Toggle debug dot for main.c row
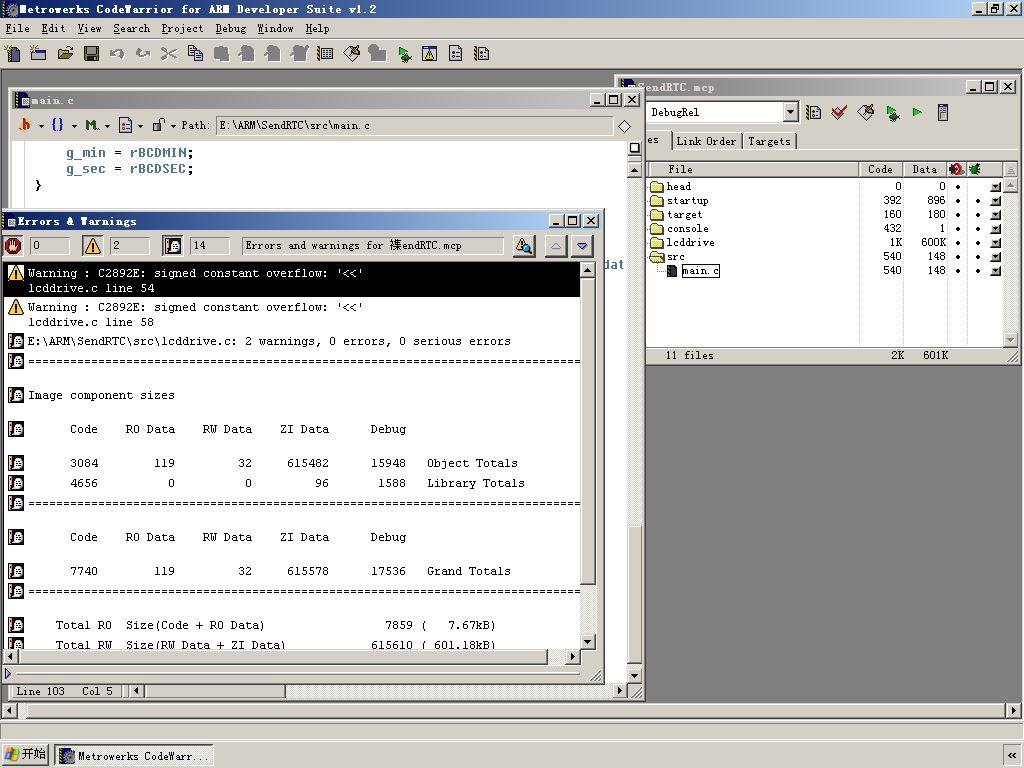 pos(978,270)
